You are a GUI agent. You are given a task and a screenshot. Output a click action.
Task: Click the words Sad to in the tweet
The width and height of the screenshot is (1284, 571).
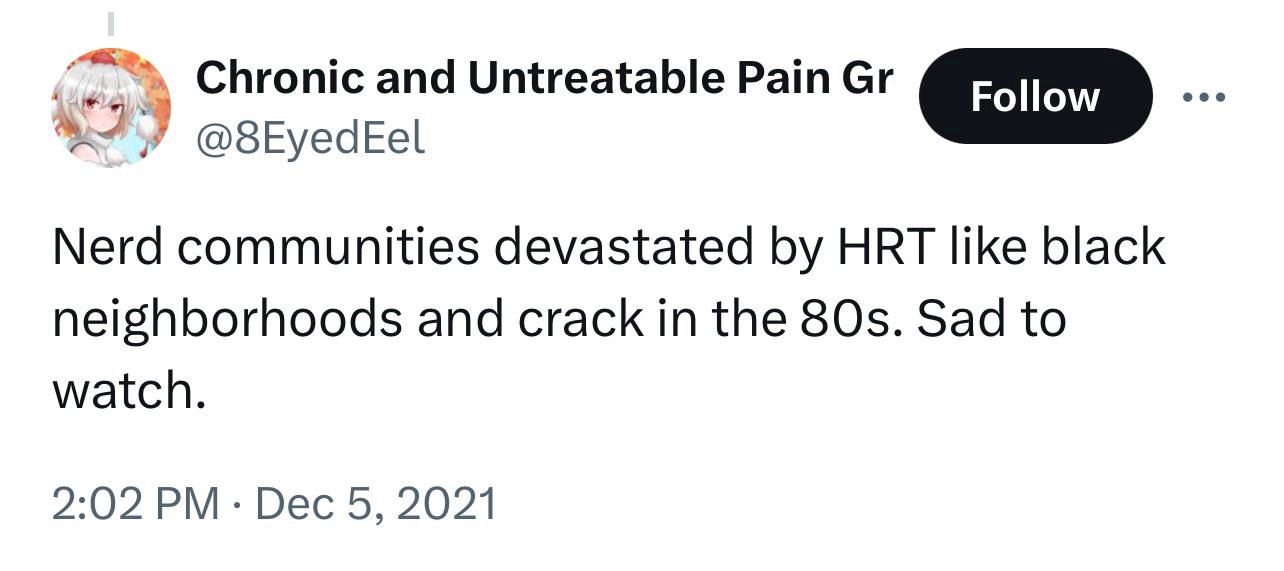pos(991,320)
